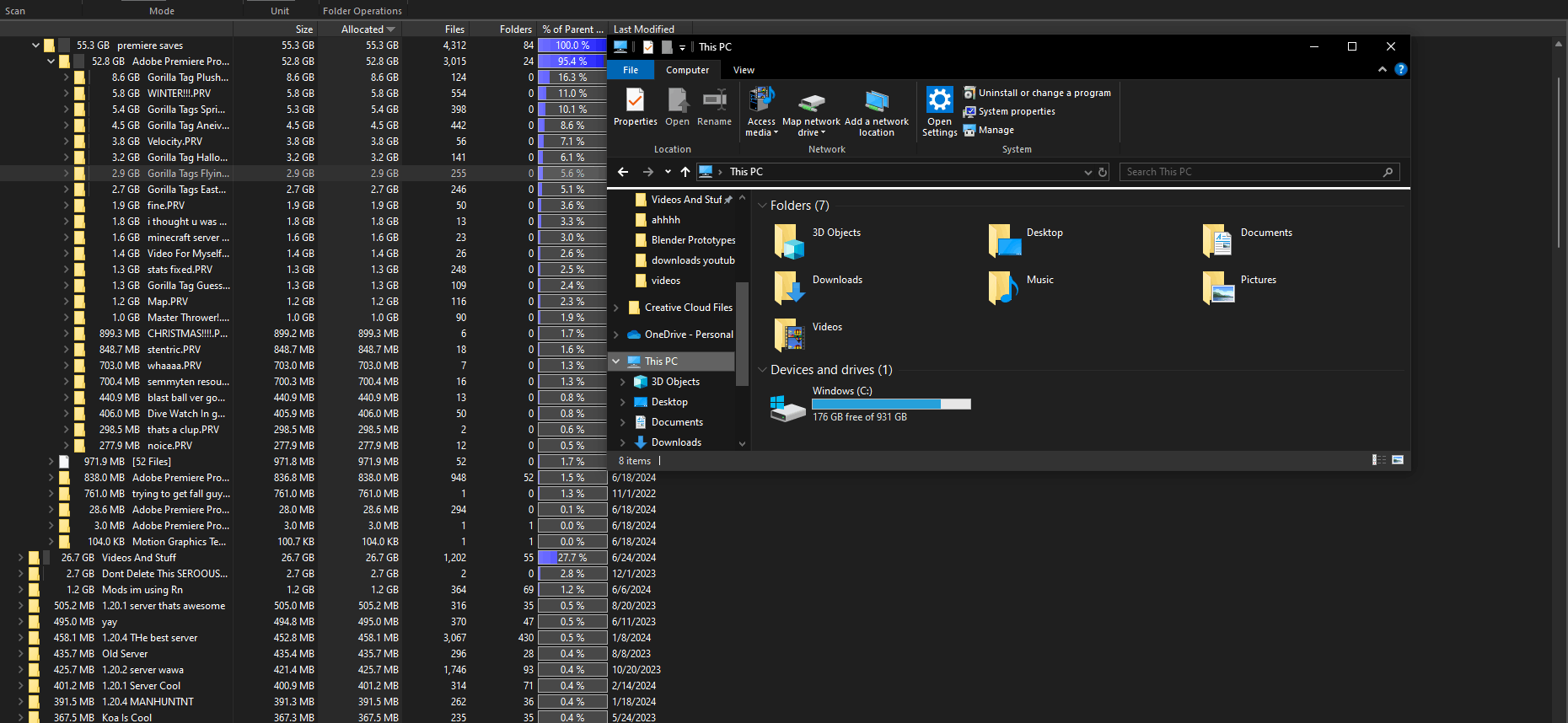The width and height of the screenshot is (1568, 723).
Task: Click the Open icon in the Location group
Action: [677, 100]
